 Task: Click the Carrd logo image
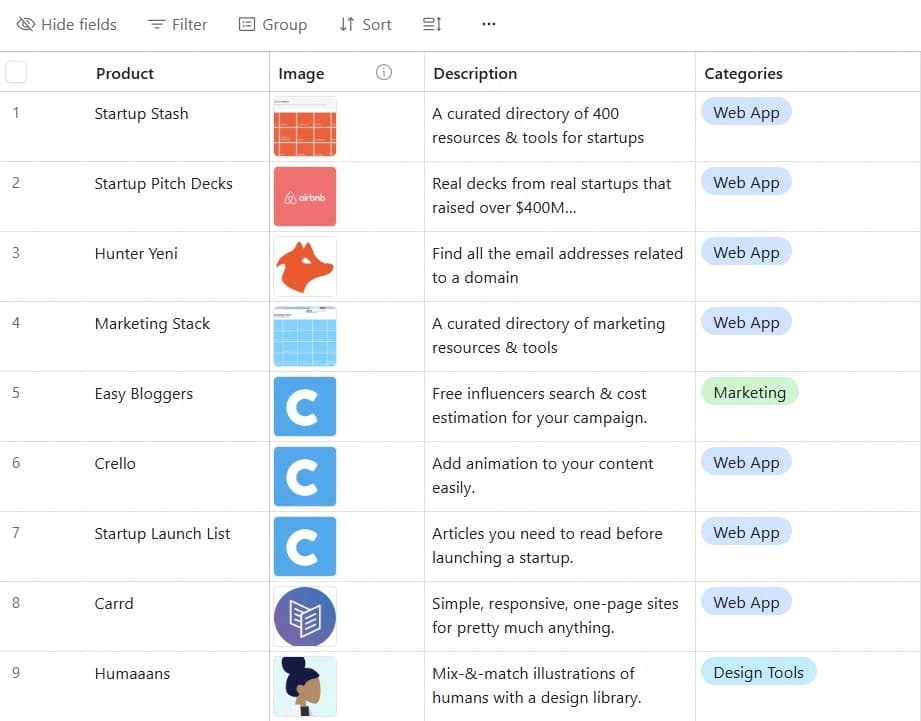[x=304, y=616]
